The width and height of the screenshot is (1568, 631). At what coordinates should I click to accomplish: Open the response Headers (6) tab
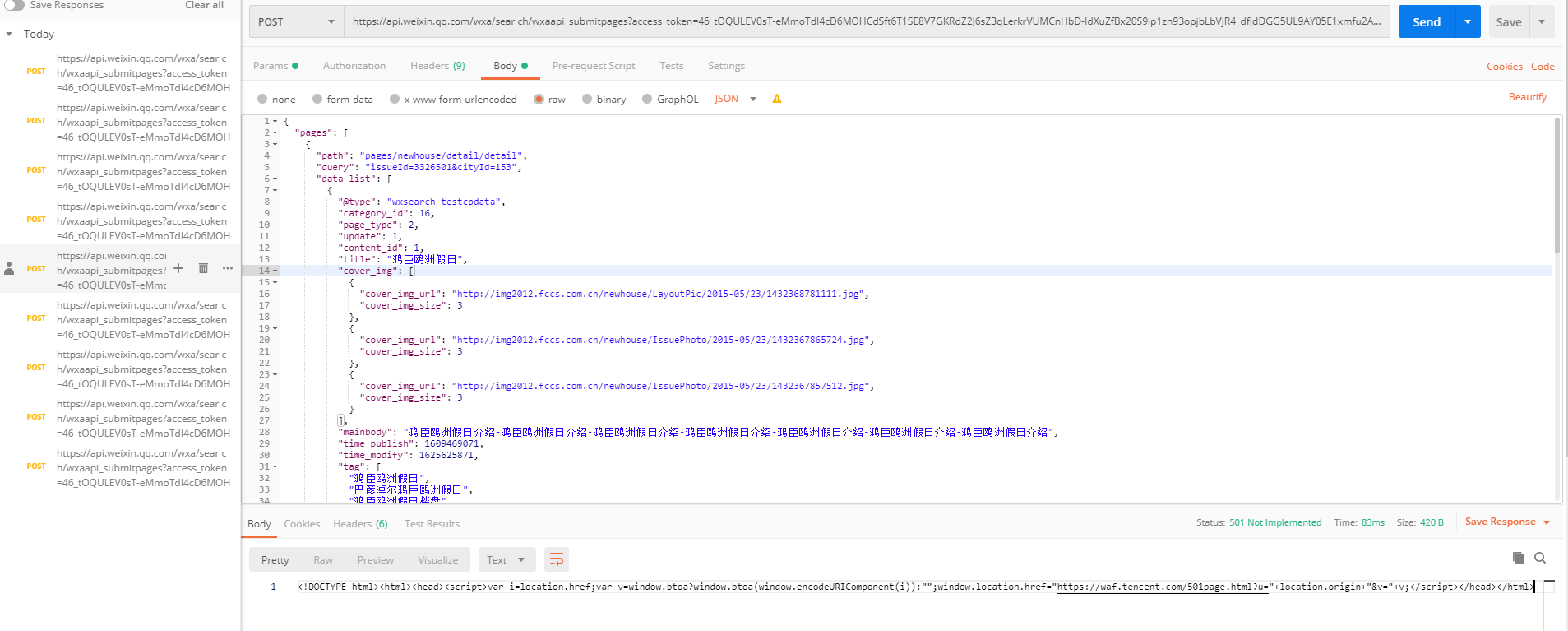pos(360,524)
